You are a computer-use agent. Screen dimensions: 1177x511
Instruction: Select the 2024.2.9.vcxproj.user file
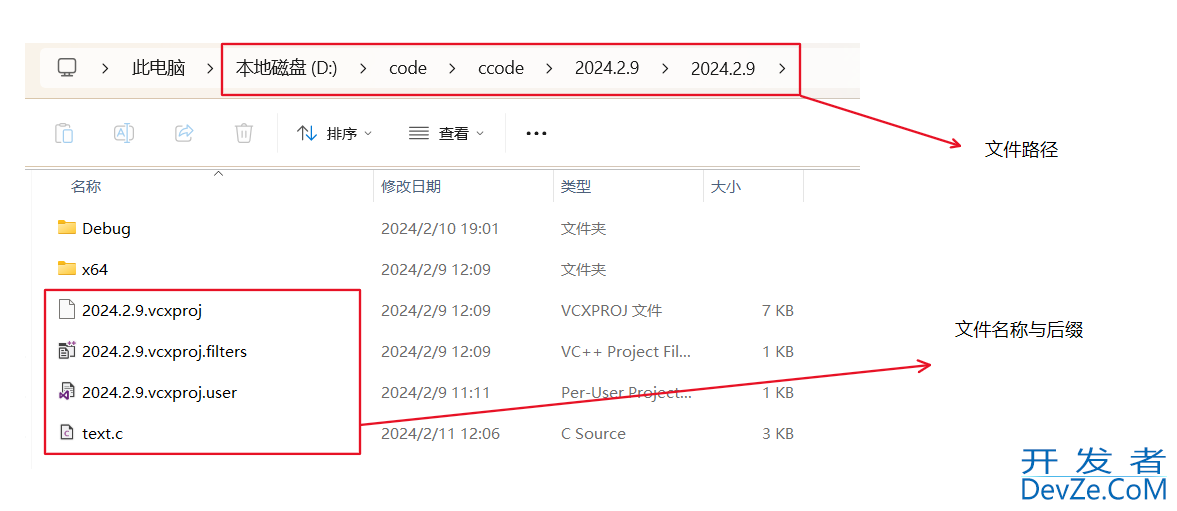(159, 392)
